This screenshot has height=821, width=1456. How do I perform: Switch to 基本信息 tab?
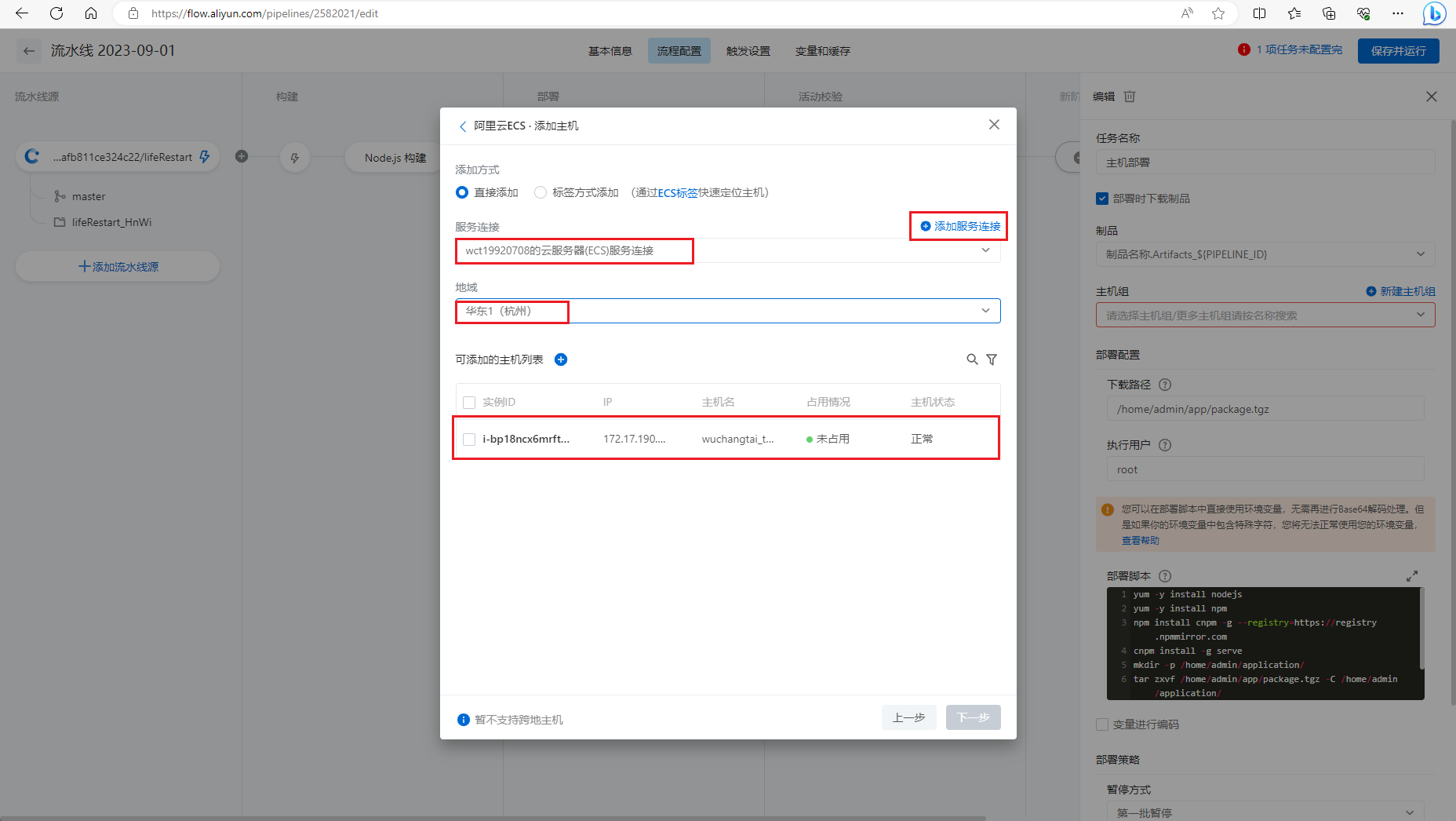pyautogui.click(x=610, y=51)
